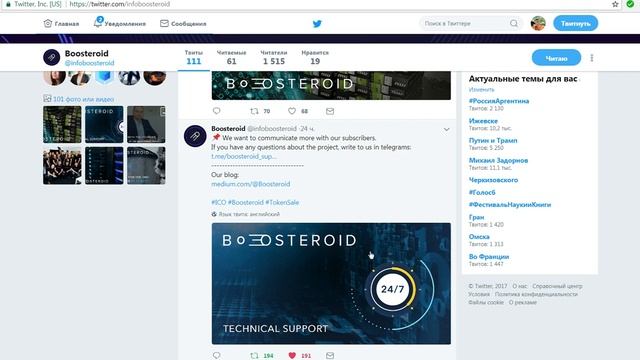Click the #TokenSale hashtag
640x360 pixels.
pyautogui.click(x=282, y=202)
